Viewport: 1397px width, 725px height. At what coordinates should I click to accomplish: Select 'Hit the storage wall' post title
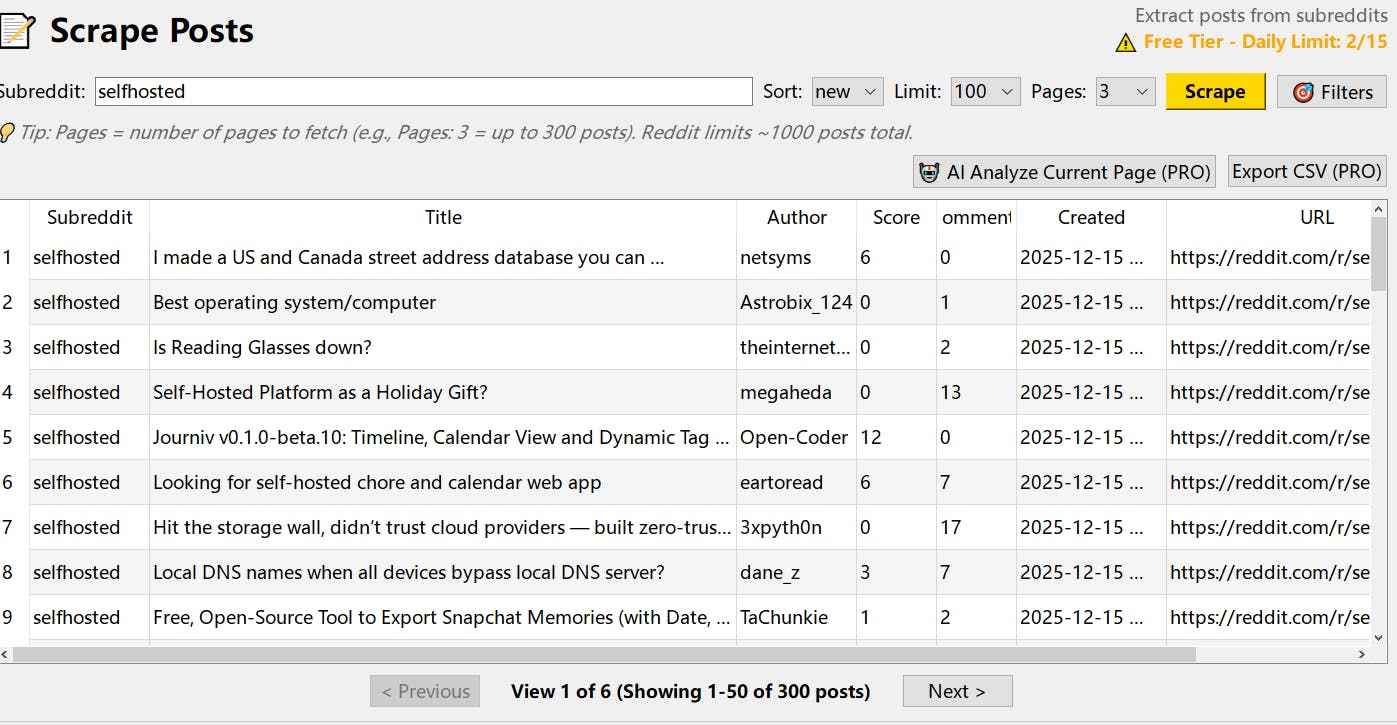pos(442,527)
